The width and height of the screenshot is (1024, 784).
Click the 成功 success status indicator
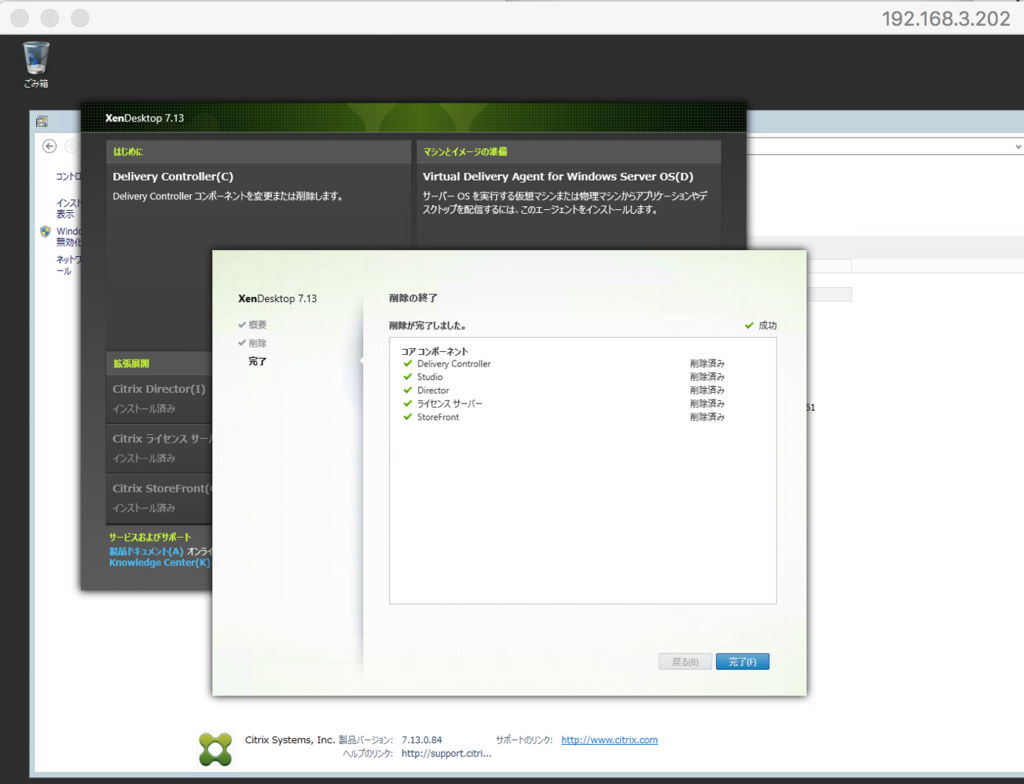pos(761,325)
